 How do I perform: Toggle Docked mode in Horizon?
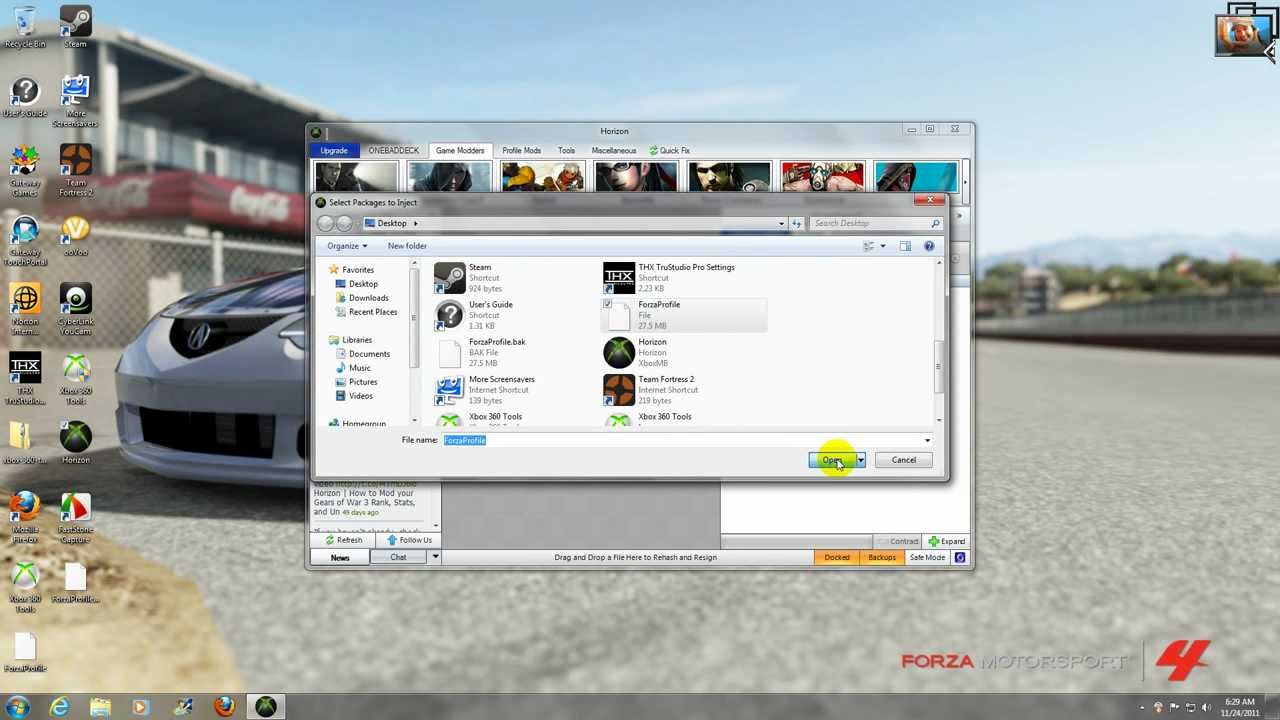(837, 557)
